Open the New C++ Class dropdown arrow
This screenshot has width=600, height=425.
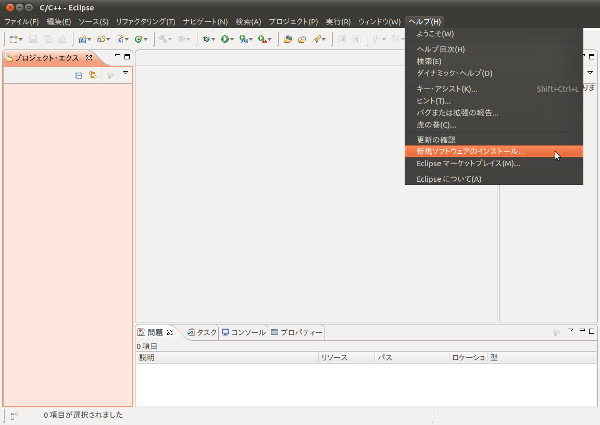pos(146,39)
